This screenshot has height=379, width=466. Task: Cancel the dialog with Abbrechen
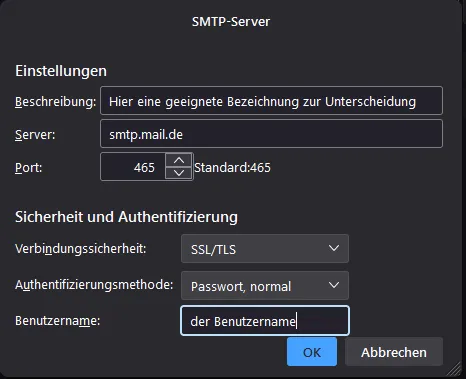(394, 352)
